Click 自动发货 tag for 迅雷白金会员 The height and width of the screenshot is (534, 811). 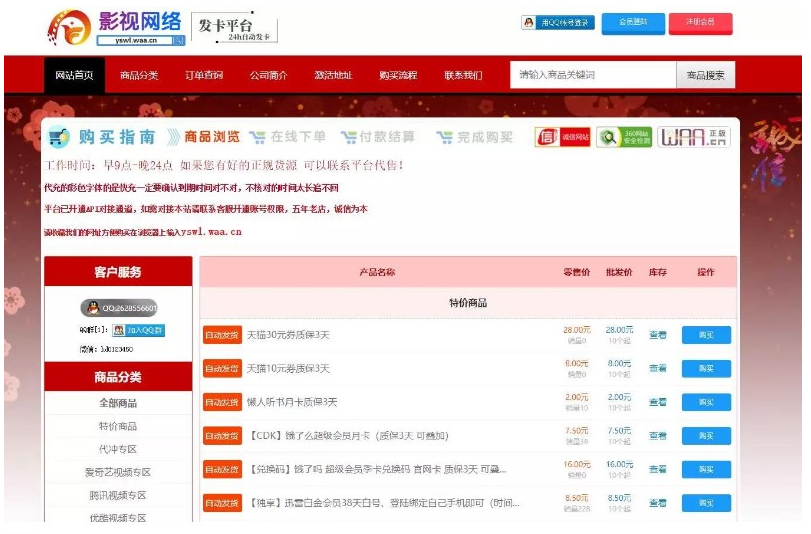(222, 503)
